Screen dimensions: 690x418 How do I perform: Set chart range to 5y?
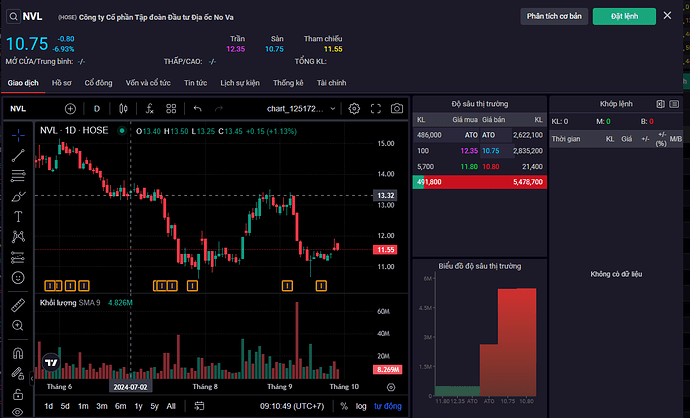click(x=154, y=406)
